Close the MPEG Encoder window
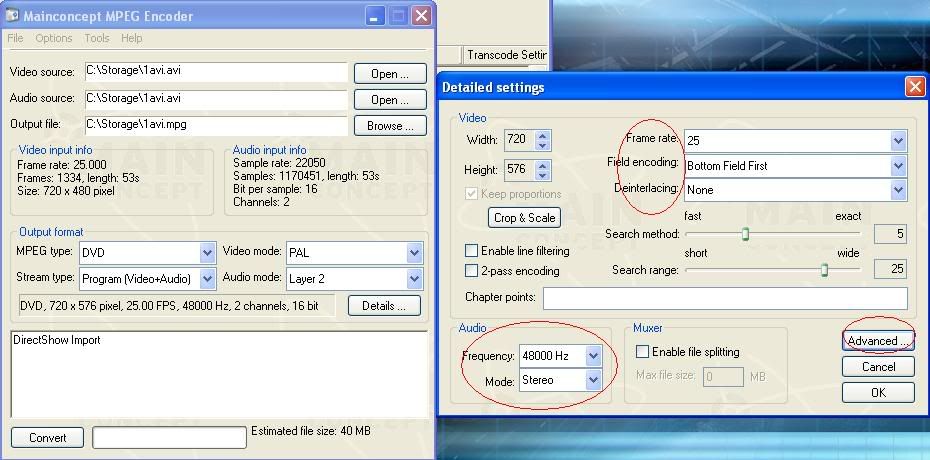This screenshot has width=930, height=460. click(x=421, y=16)
